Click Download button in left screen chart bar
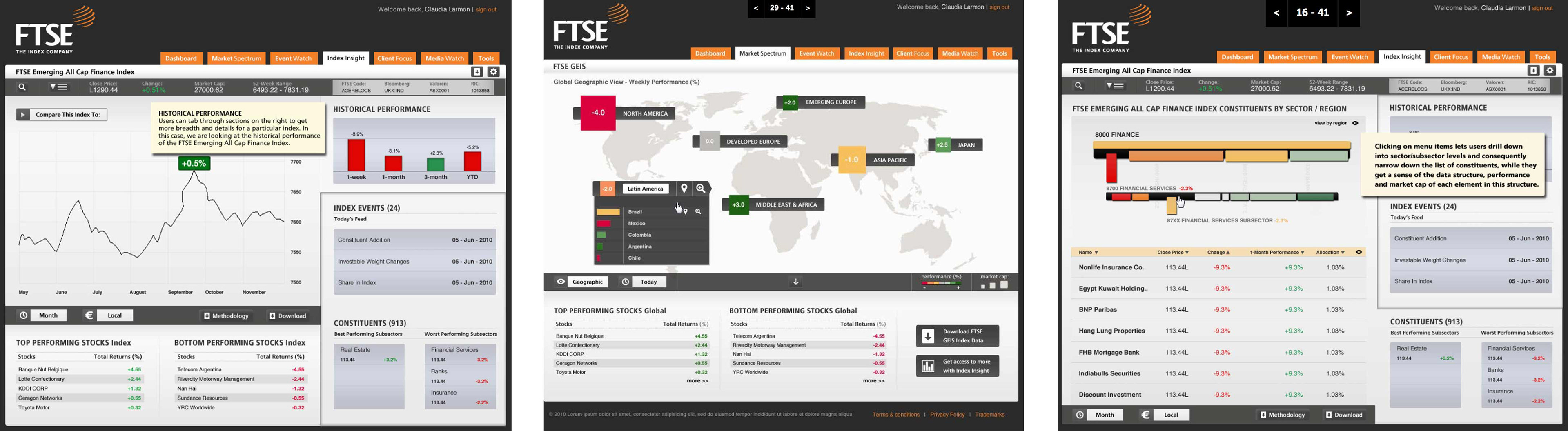Image resolution: width=1568 pixels, height=431 pixels. tap(288, 316)
